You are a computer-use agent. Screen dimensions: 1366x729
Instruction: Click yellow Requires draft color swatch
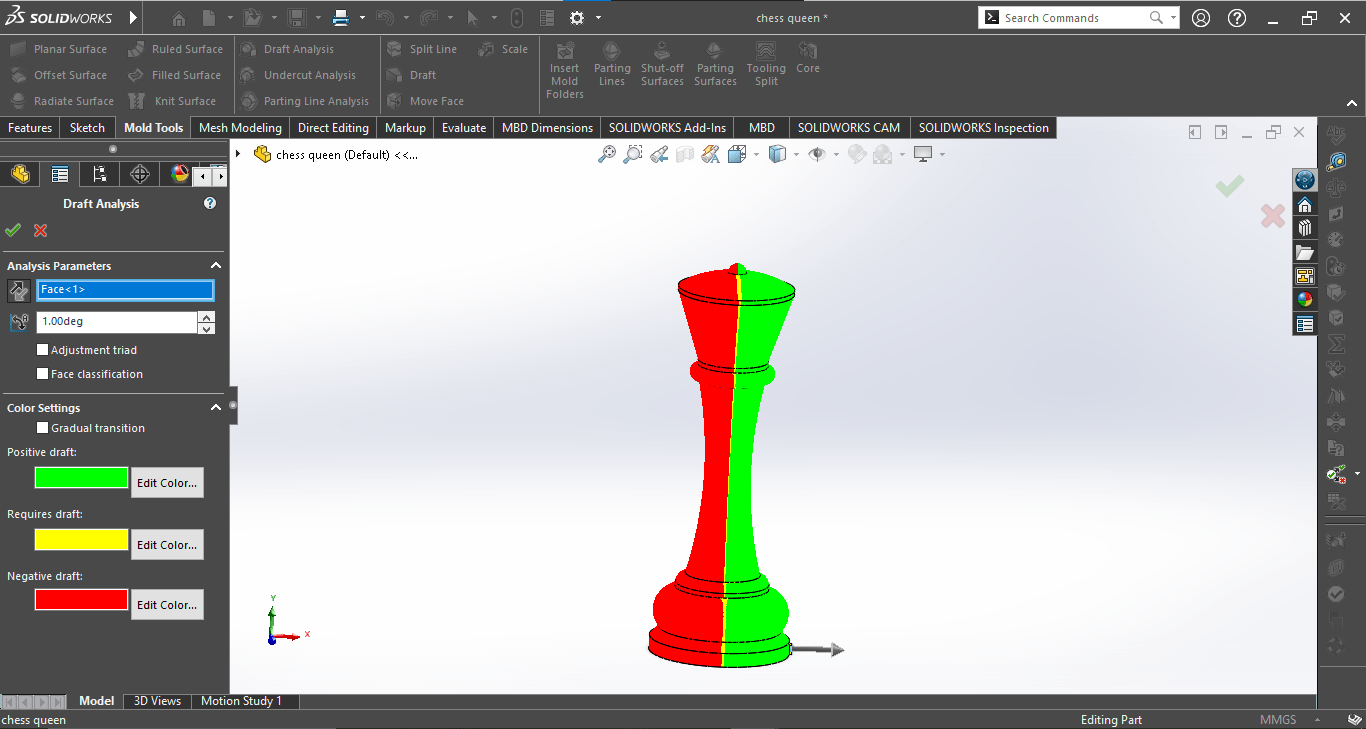81,540
